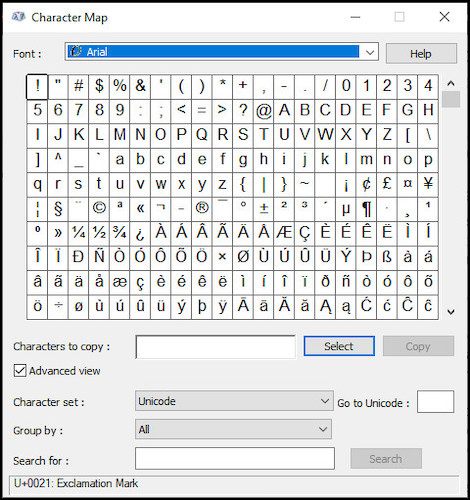Pick the German sharp ß character
Viewport: 470px width, 500px height.
click(x=387, y=257)
